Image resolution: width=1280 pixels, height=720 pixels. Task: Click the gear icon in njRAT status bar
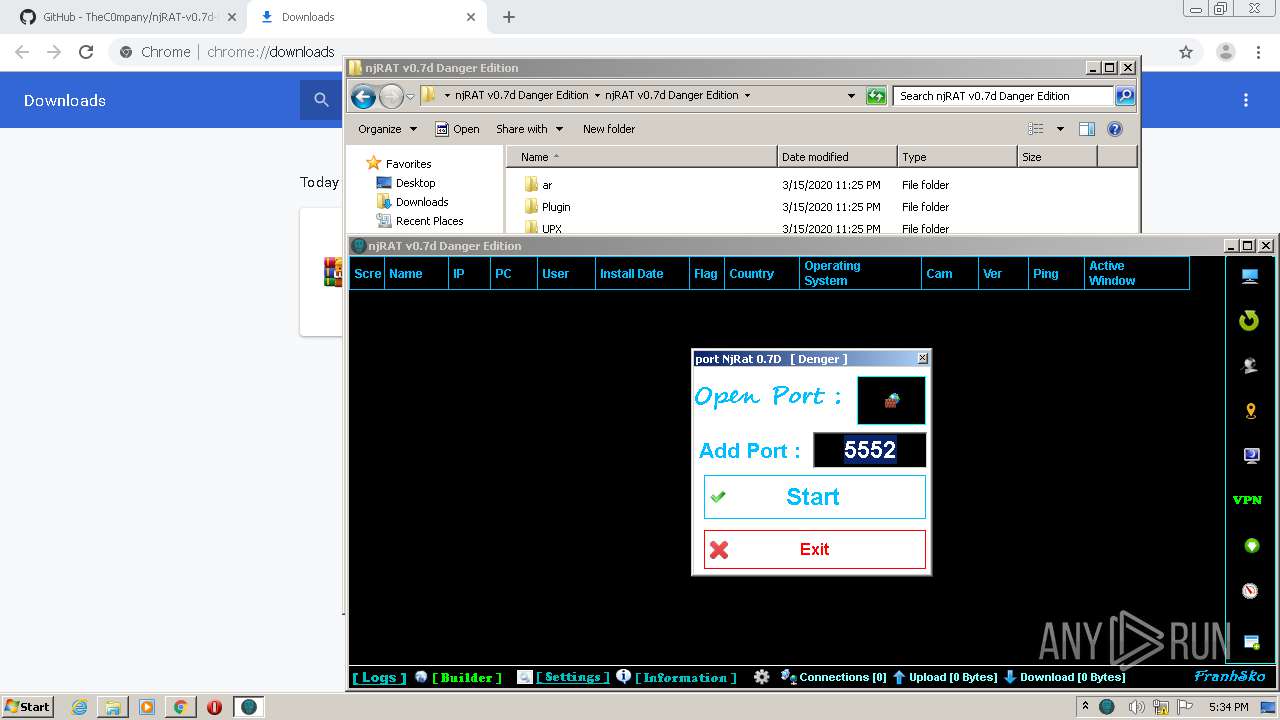762,677
